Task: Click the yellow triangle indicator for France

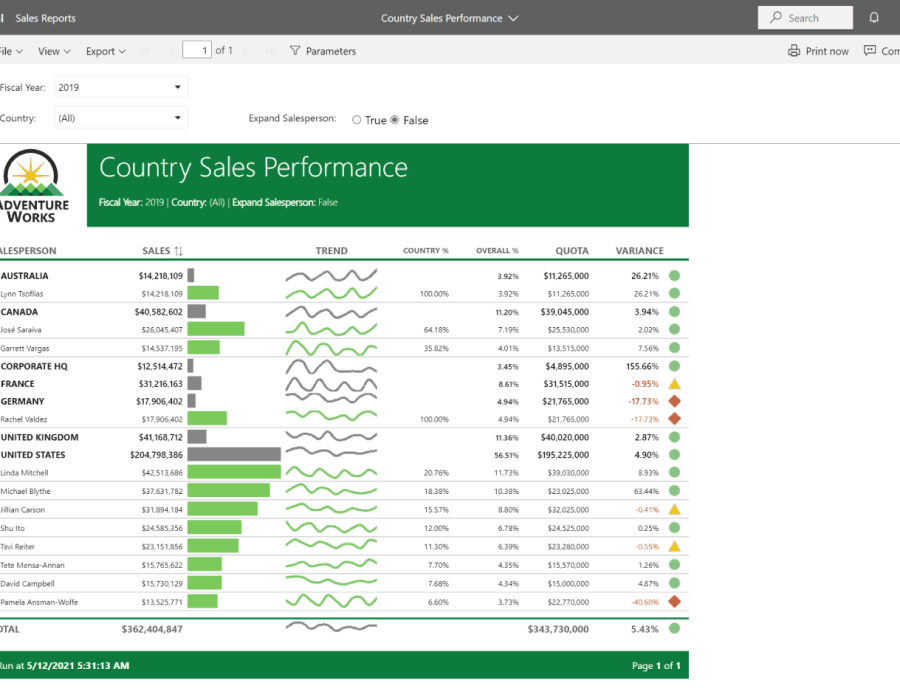Action: pyautogui.click(x=674, y=384)
